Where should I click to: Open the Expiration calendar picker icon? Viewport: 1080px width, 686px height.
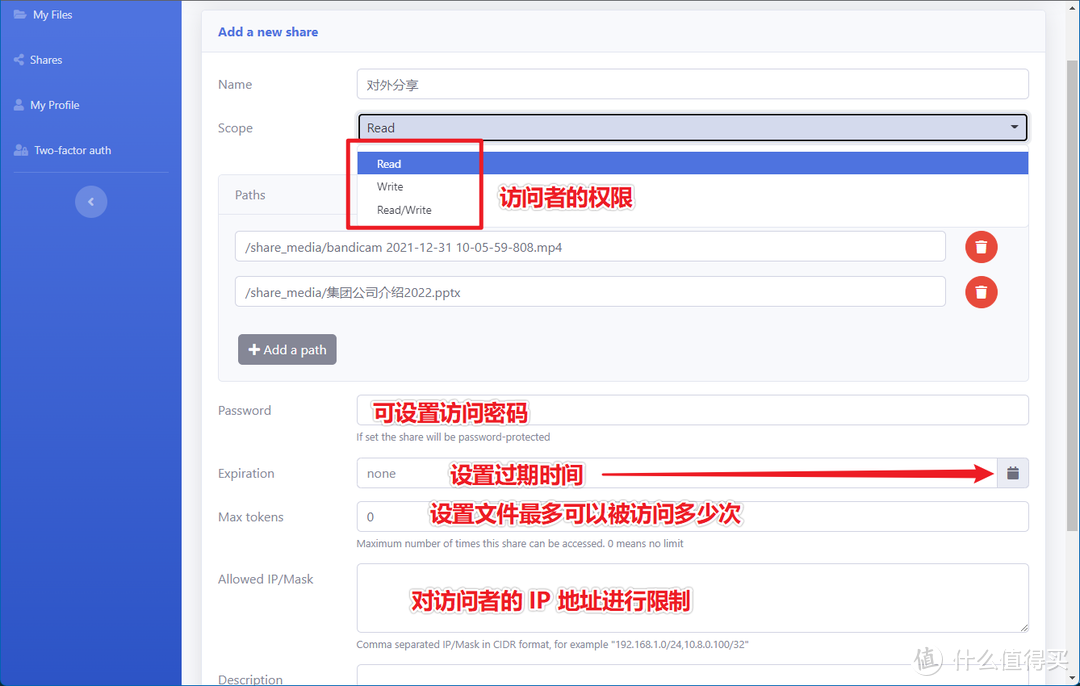pyautogui.click(x=1012, y=473)
